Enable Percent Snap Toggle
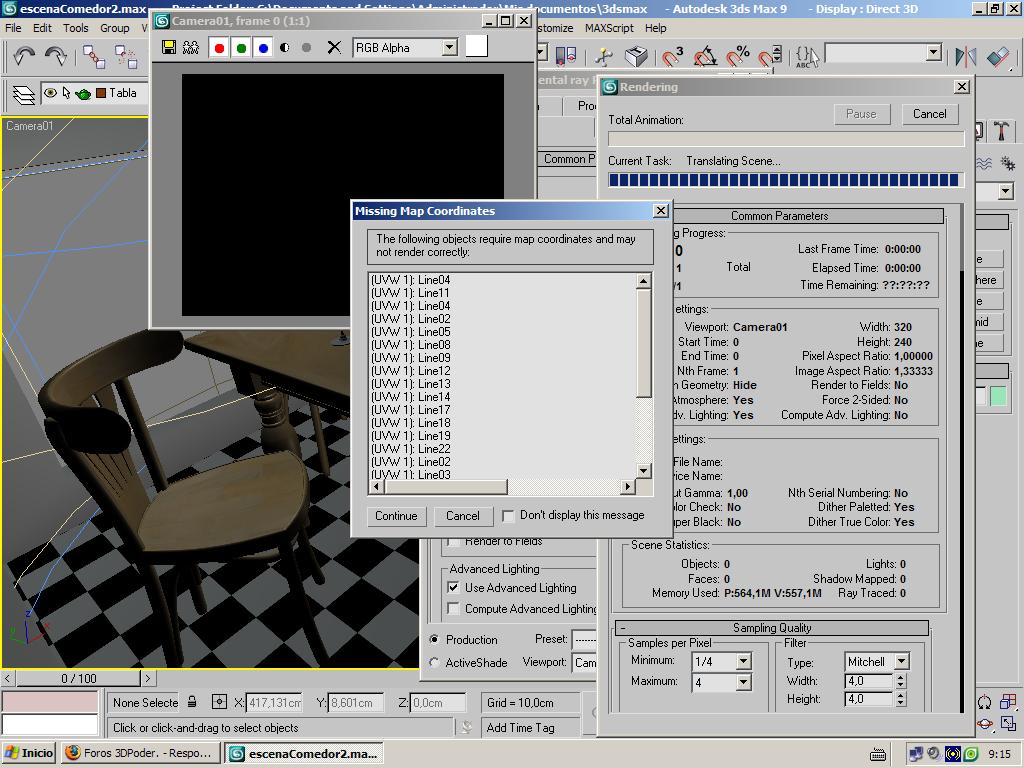 coord(738,56)
